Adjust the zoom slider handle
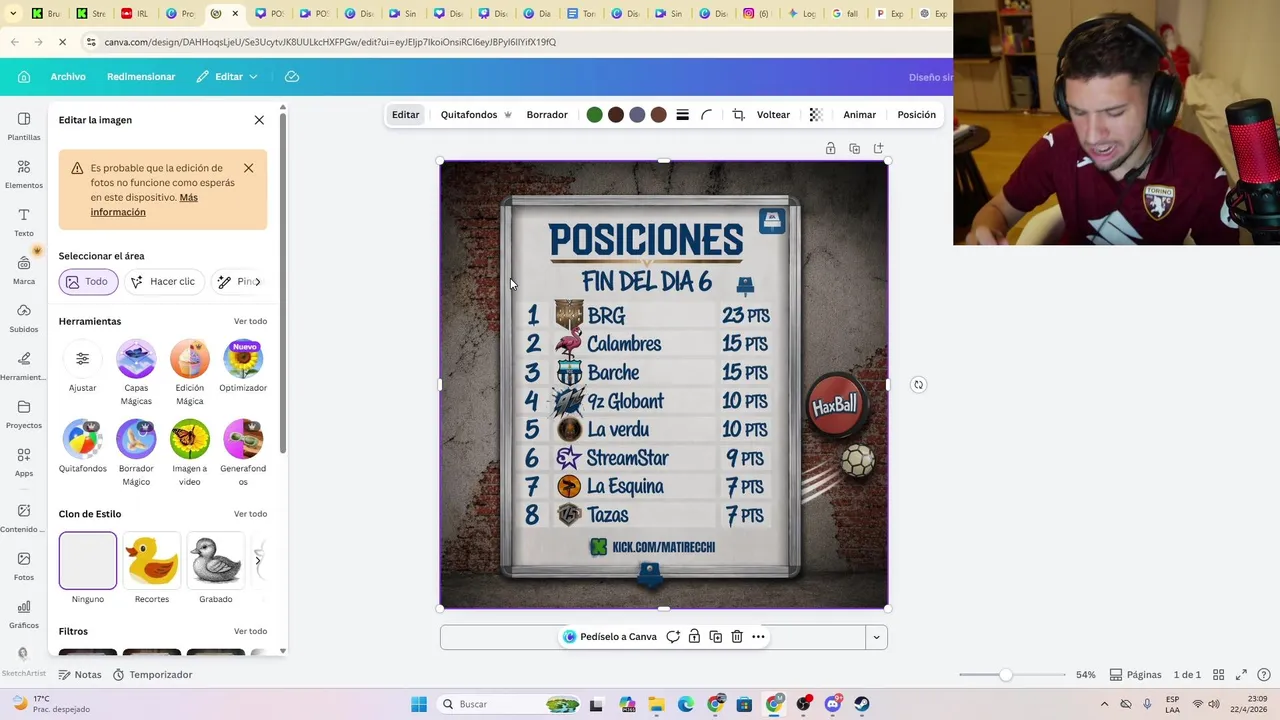This screenshot has width=1280, height=720. [x=1005, y=675]
